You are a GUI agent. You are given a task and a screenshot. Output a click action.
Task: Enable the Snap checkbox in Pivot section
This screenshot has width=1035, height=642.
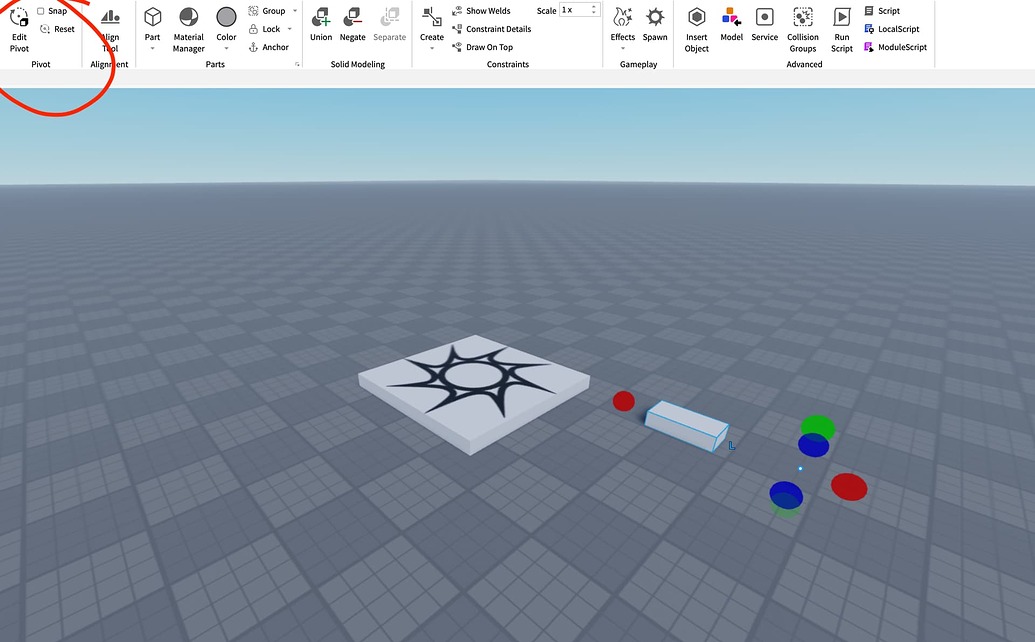(x=41, y=10)
